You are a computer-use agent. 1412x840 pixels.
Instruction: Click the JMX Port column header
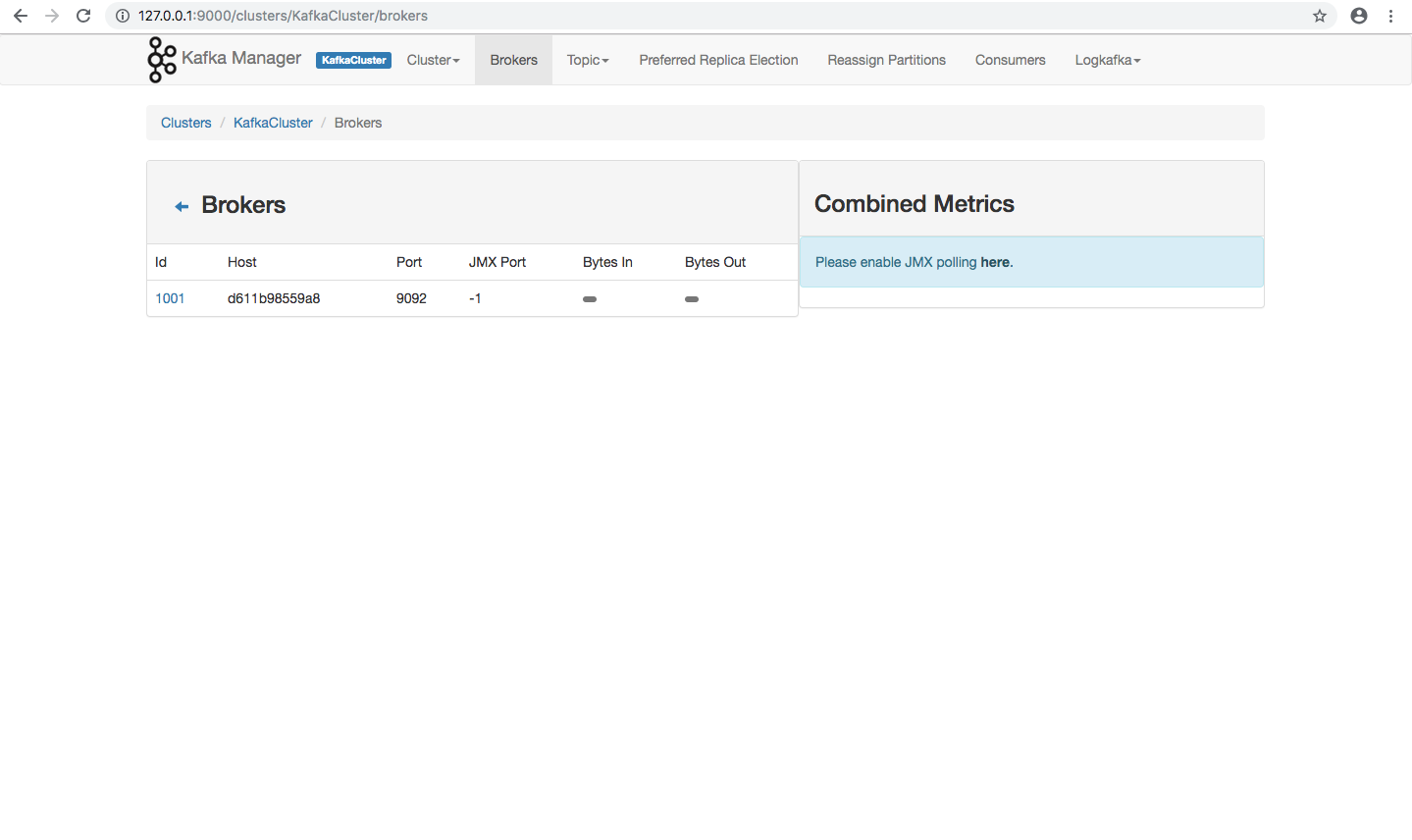coord(497,262)
